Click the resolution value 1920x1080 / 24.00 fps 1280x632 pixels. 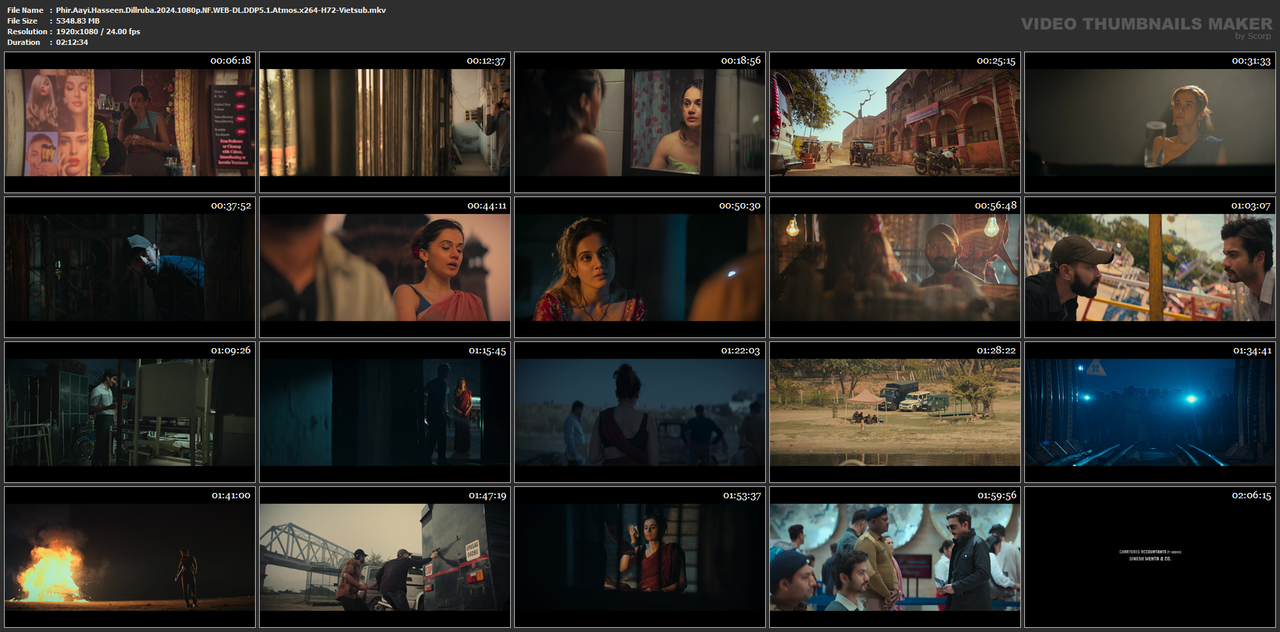[98, 32]
